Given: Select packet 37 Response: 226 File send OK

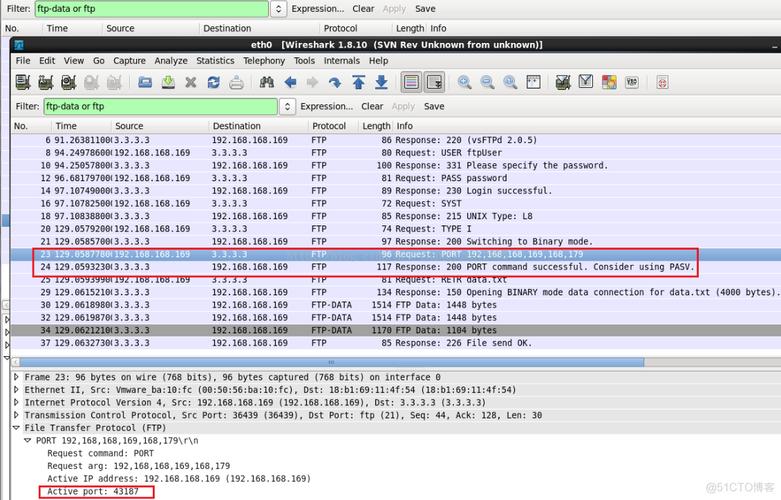Looking at the screenshot, I should pyautogui.click(x=396, y=343).
